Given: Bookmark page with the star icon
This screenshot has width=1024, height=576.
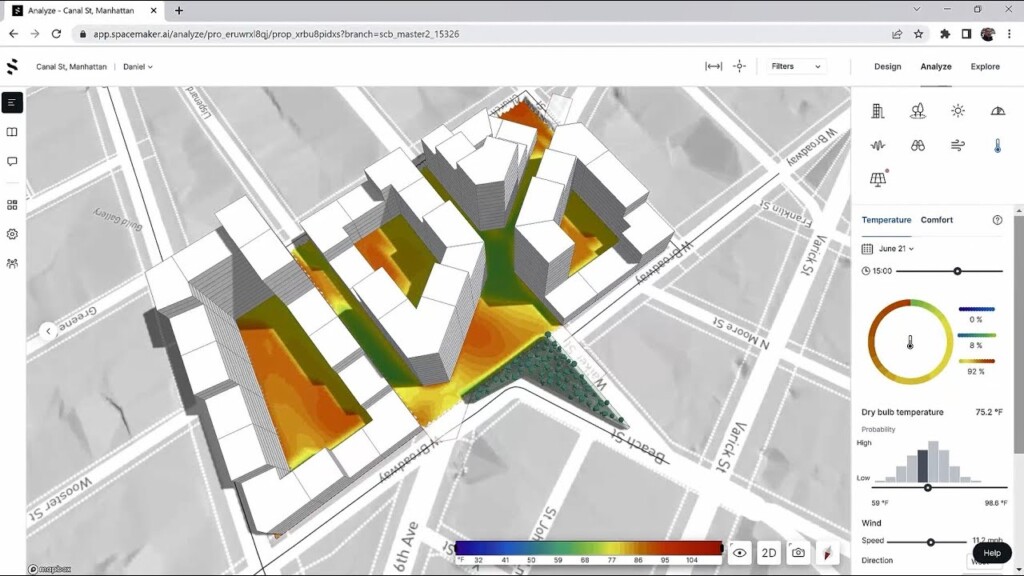Looking at the screenshot, I should 918,34.
